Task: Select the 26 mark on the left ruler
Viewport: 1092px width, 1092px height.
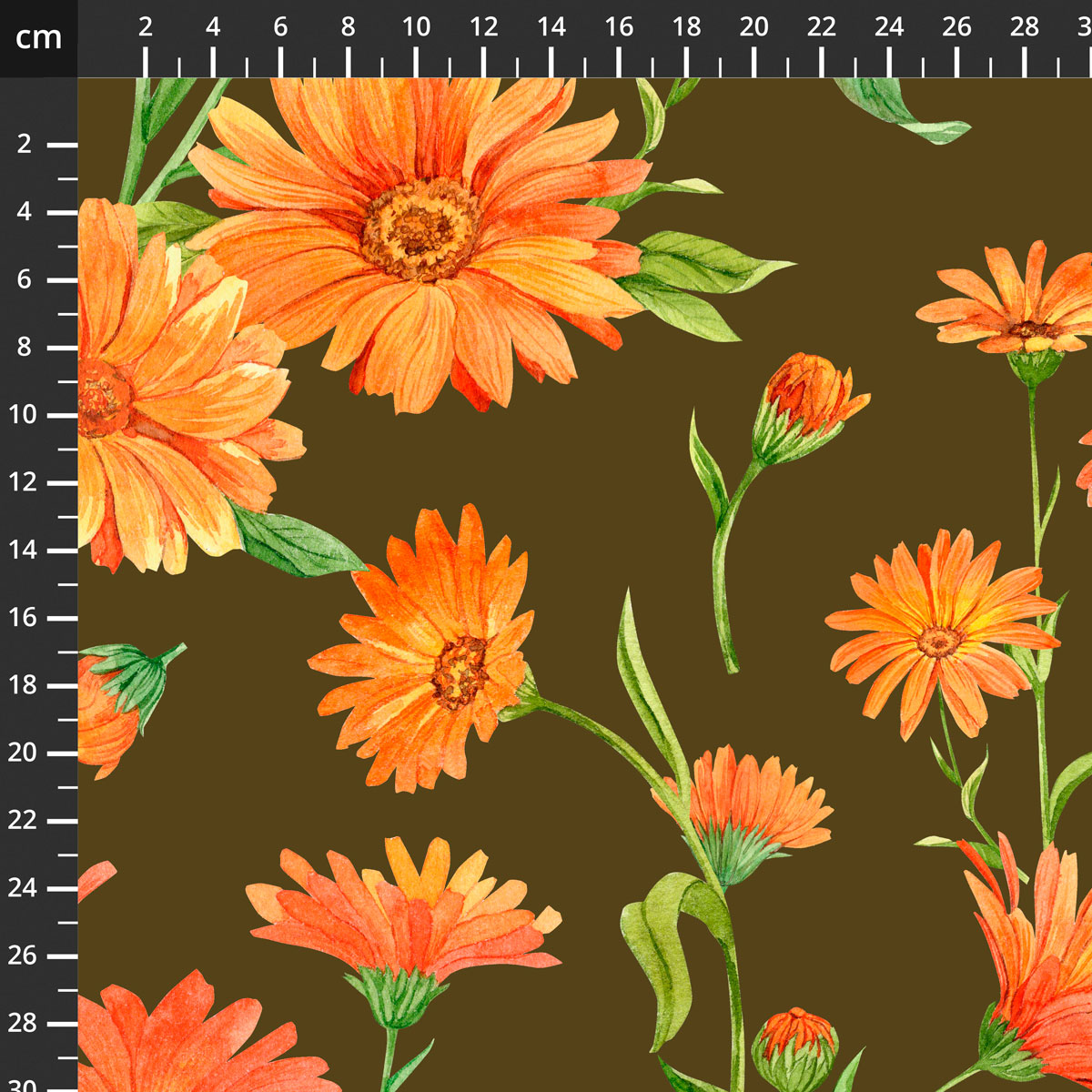Action: (25, 955)
